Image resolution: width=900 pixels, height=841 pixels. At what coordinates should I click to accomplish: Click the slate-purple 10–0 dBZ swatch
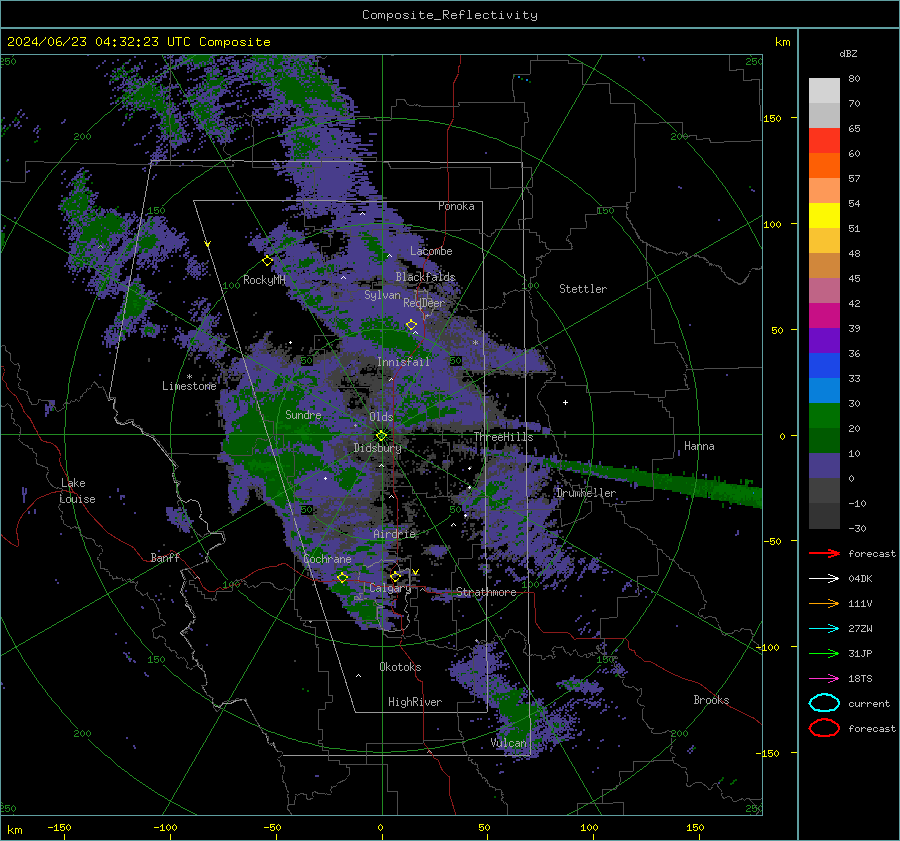824,465
